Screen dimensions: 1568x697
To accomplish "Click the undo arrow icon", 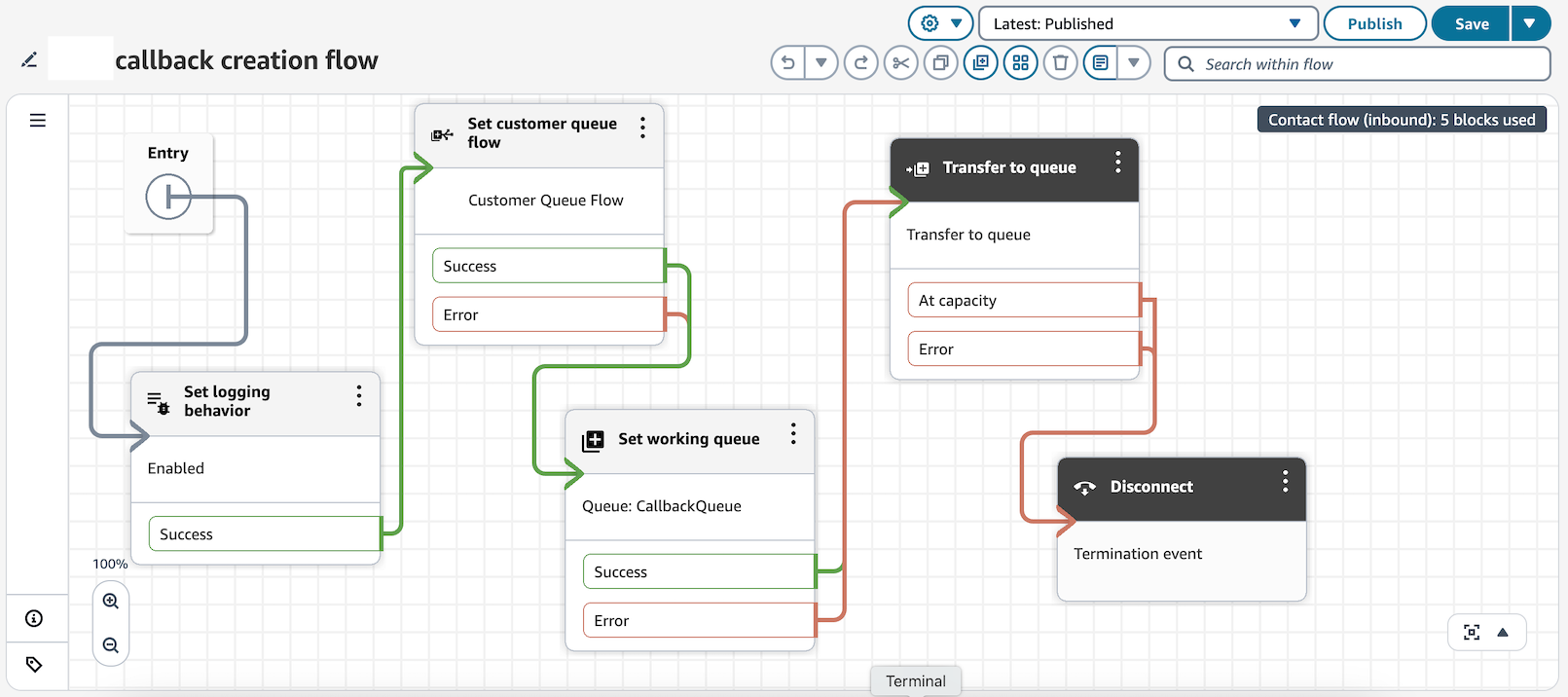I will click(788, 63).
